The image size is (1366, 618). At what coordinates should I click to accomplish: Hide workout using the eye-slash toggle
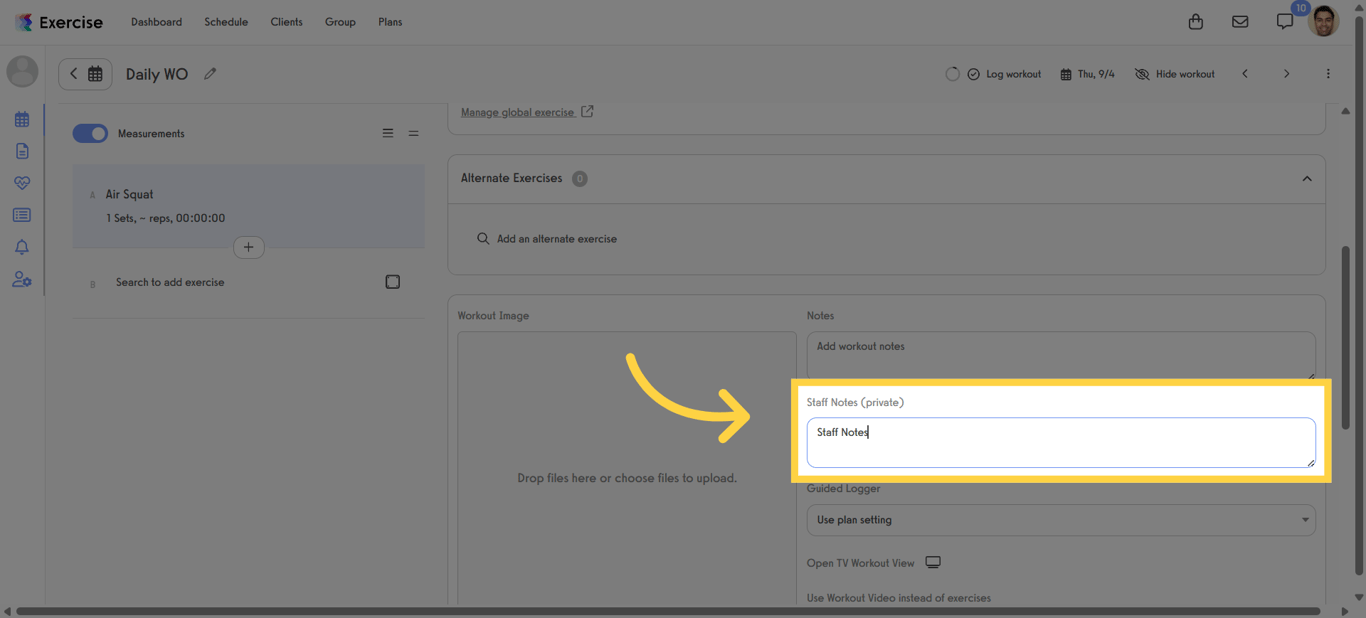[1174, 73]
